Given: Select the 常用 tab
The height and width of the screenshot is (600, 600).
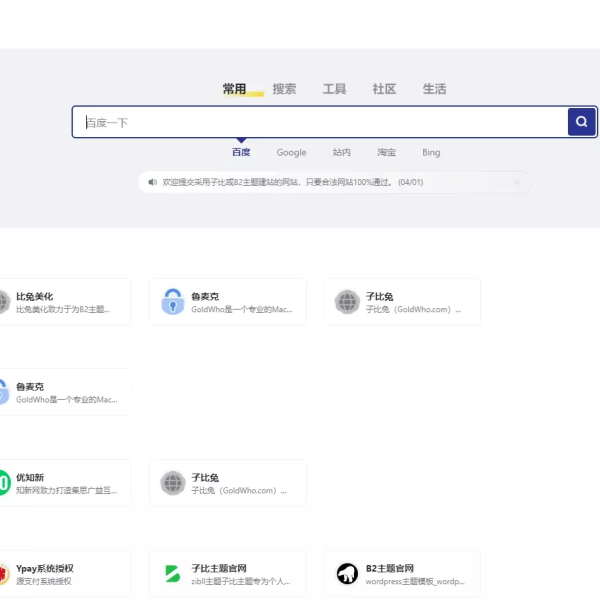Looking at the screenshot, I should (234, 89).
